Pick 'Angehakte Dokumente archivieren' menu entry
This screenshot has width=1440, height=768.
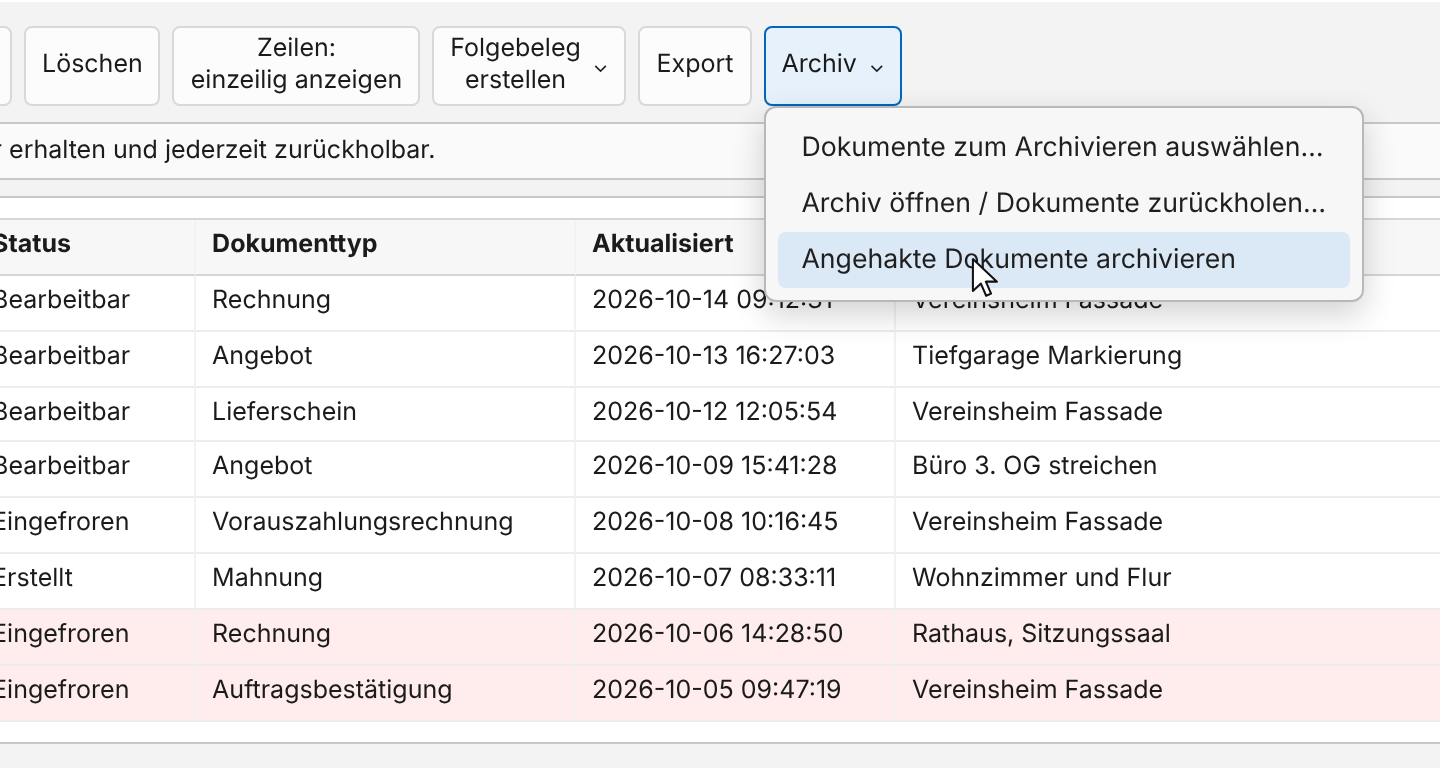click(x=1063, y=260)
